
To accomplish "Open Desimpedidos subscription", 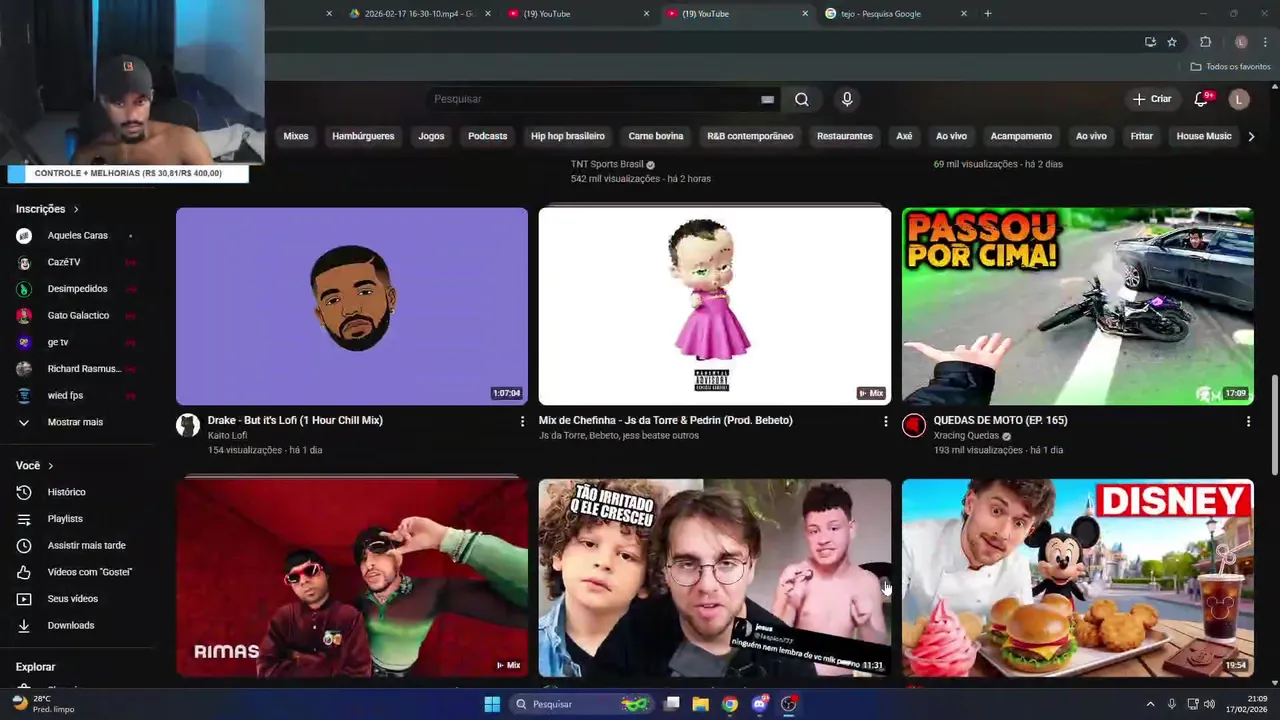I will [x=76, y=289].
